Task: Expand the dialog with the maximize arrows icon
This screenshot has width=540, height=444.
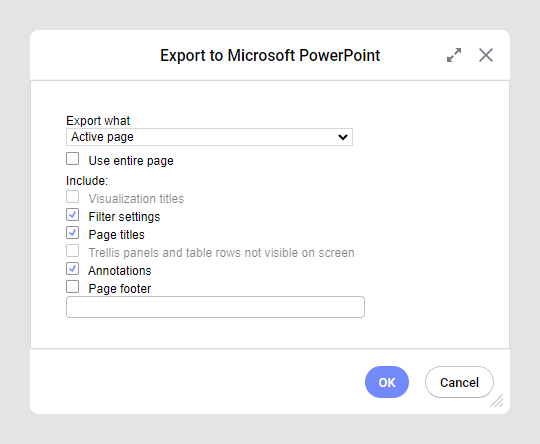Action: pos(454,55)
